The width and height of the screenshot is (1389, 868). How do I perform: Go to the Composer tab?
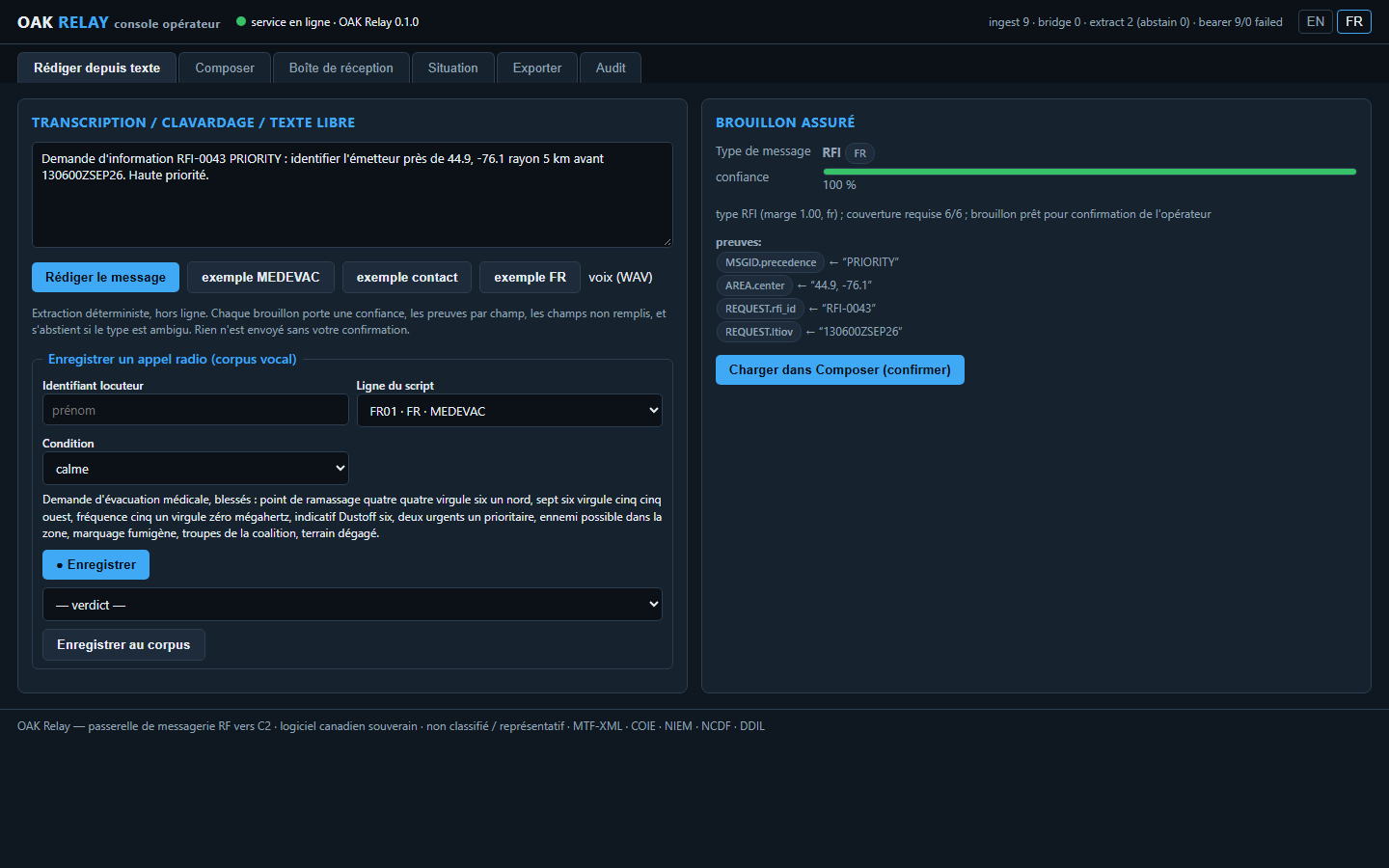(x=225, y=68)
